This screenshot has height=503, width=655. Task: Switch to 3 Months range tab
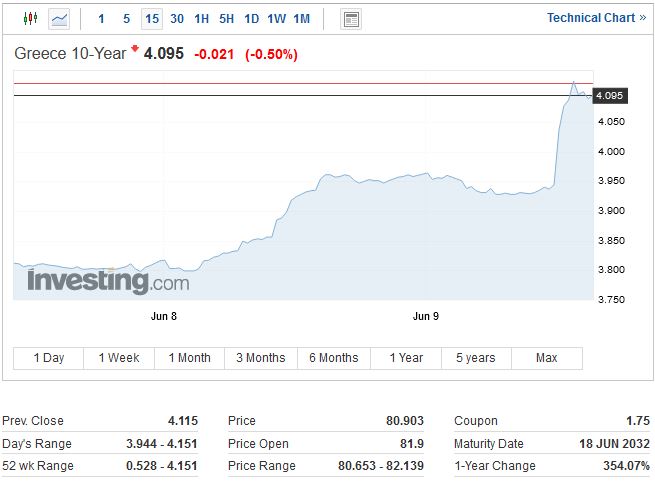point(261,358)
